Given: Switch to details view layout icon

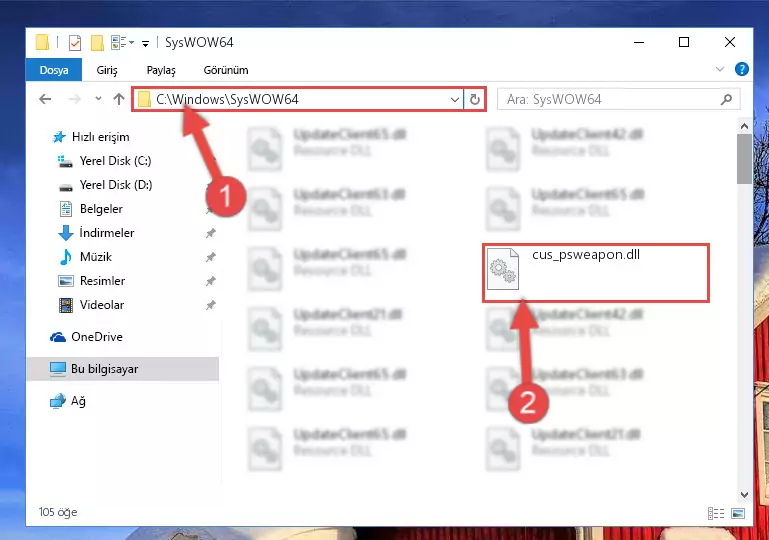Looking at the screenshot, I should pyautogui.click(x=716, y=513).
